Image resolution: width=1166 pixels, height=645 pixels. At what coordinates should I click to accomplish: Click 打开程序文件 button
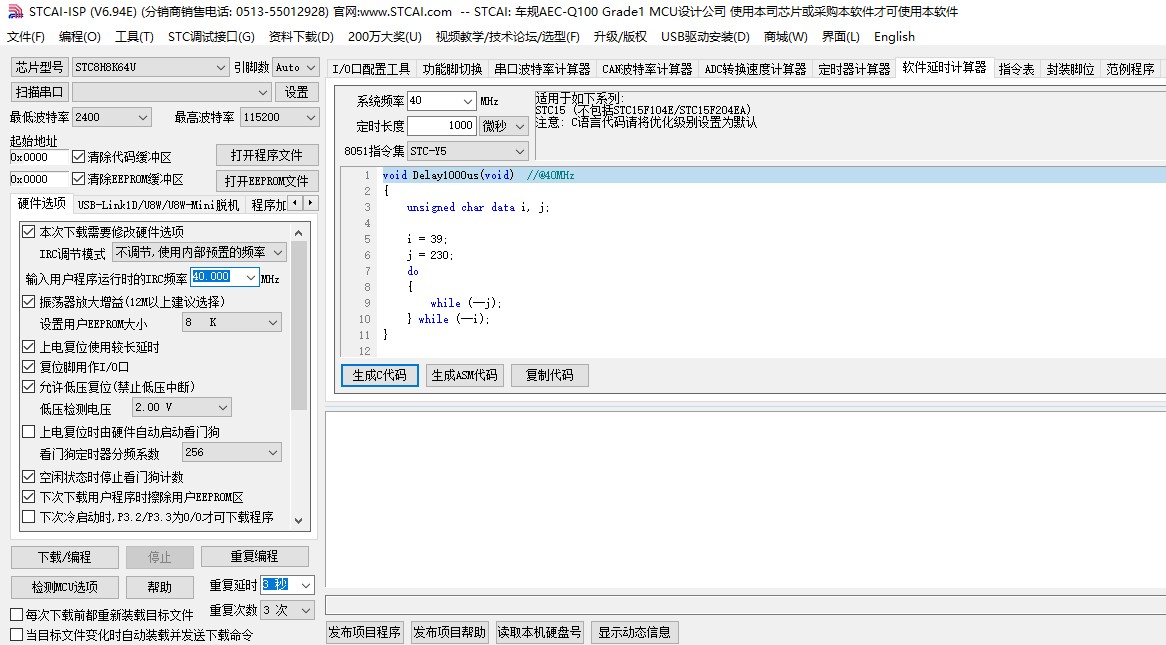click(x=267, y=155)
